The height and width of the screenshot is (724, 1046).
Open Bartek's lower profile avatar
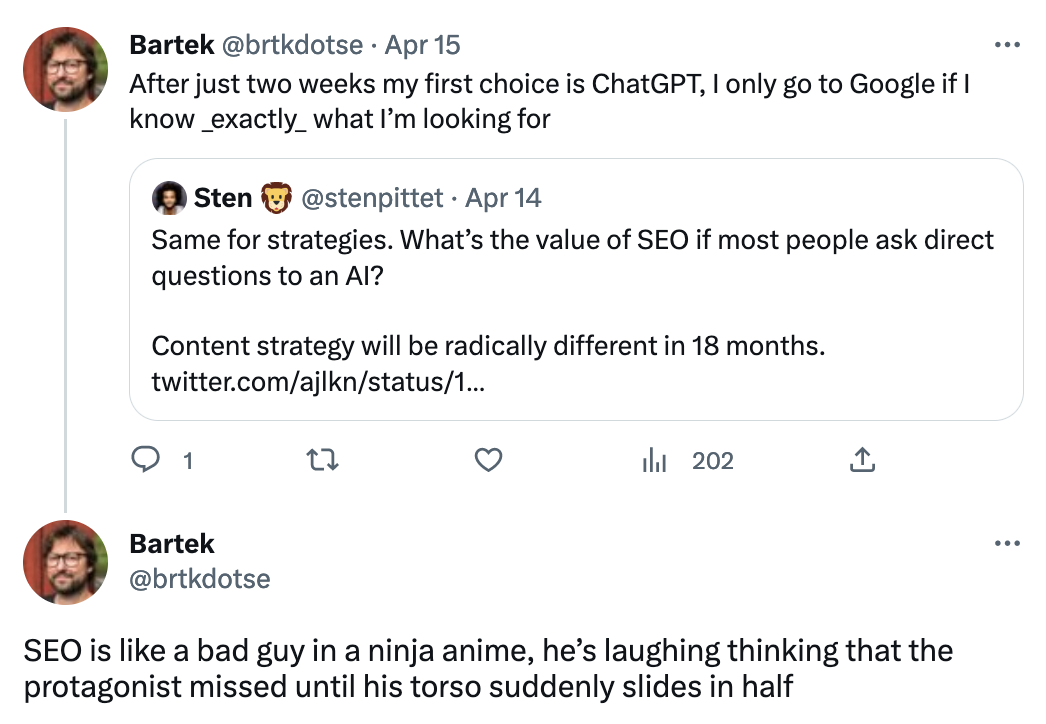click(x=65, y=562)
